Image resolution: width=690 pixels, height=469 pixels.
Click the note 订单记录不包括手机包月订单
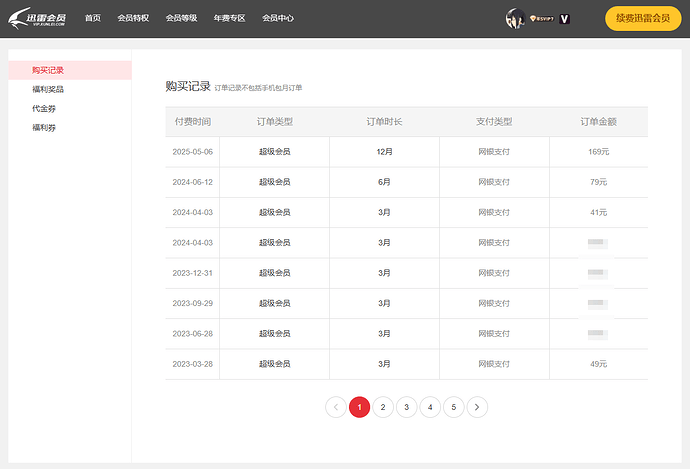[x=258, y=88]
